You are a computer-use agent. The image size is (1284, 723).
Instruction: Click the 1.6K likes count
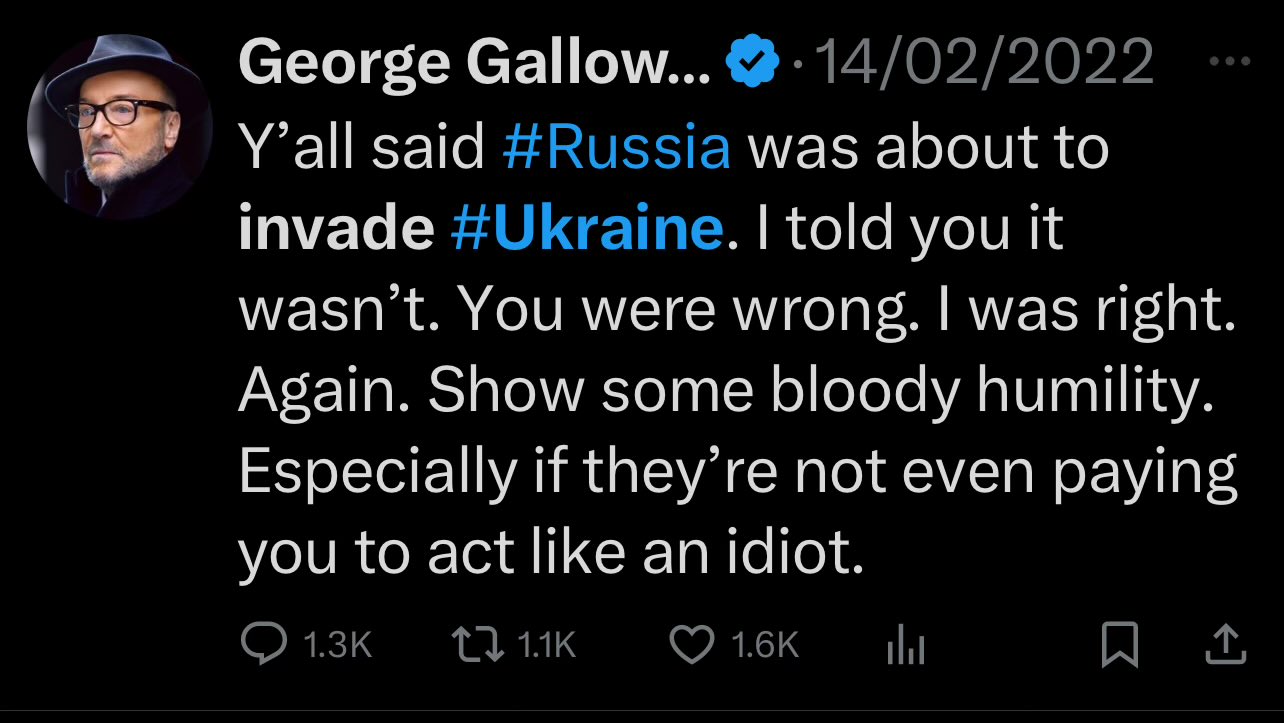(x=765, y=646)
